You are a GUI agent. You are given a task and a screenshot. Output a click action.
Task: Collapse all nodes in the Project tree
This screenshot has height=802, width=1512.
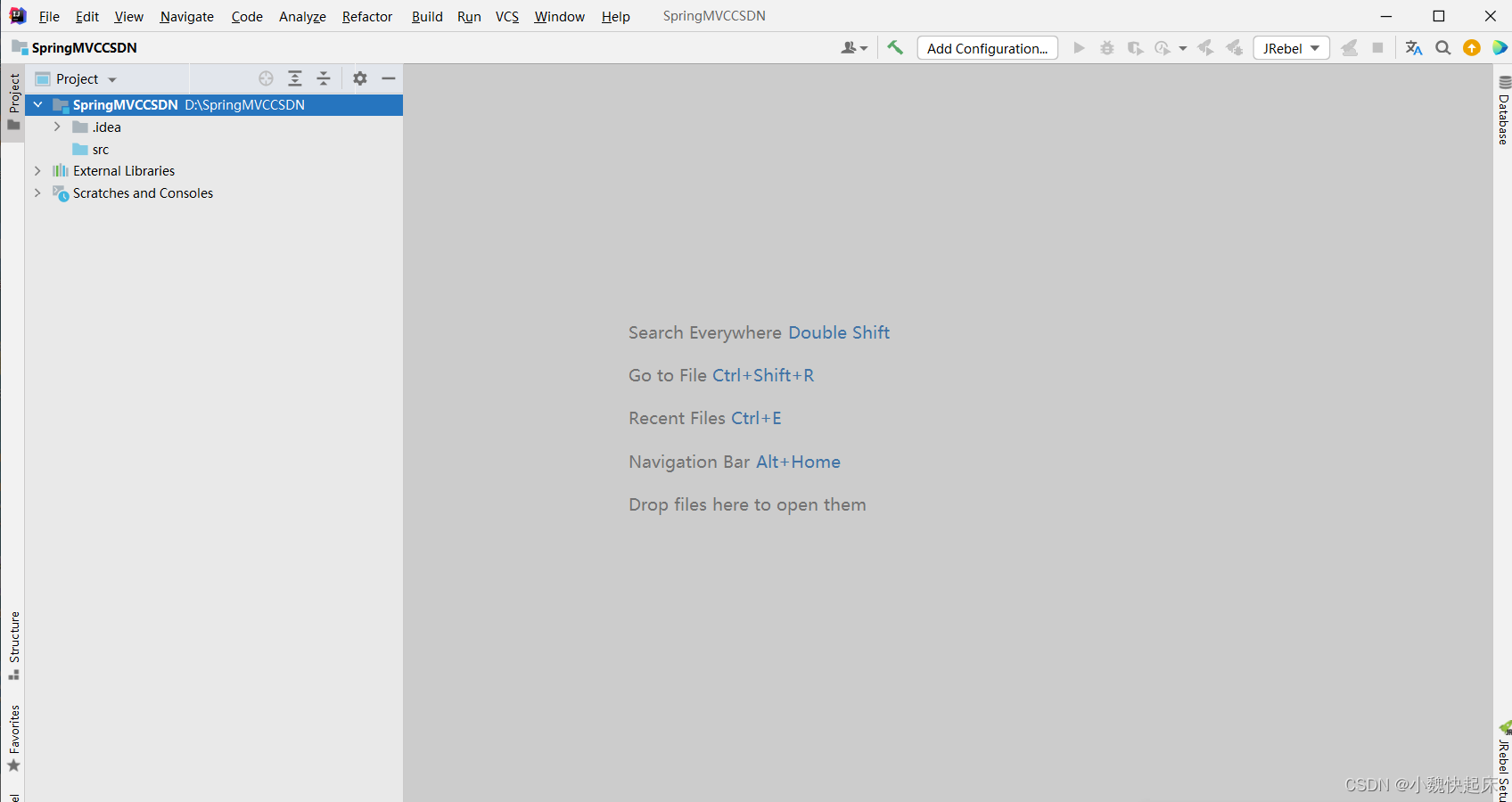click(x=324, y=78)
